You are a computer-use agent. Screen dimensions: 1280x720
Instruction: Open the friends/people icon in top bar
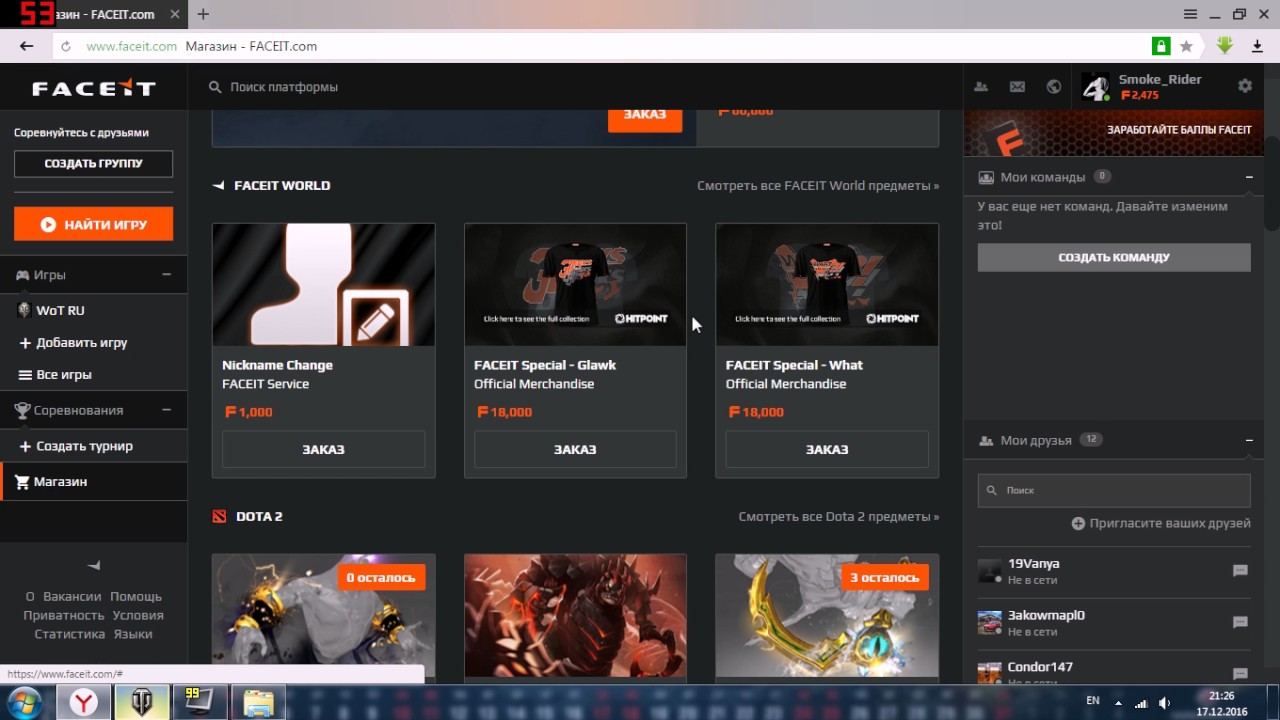981,87
